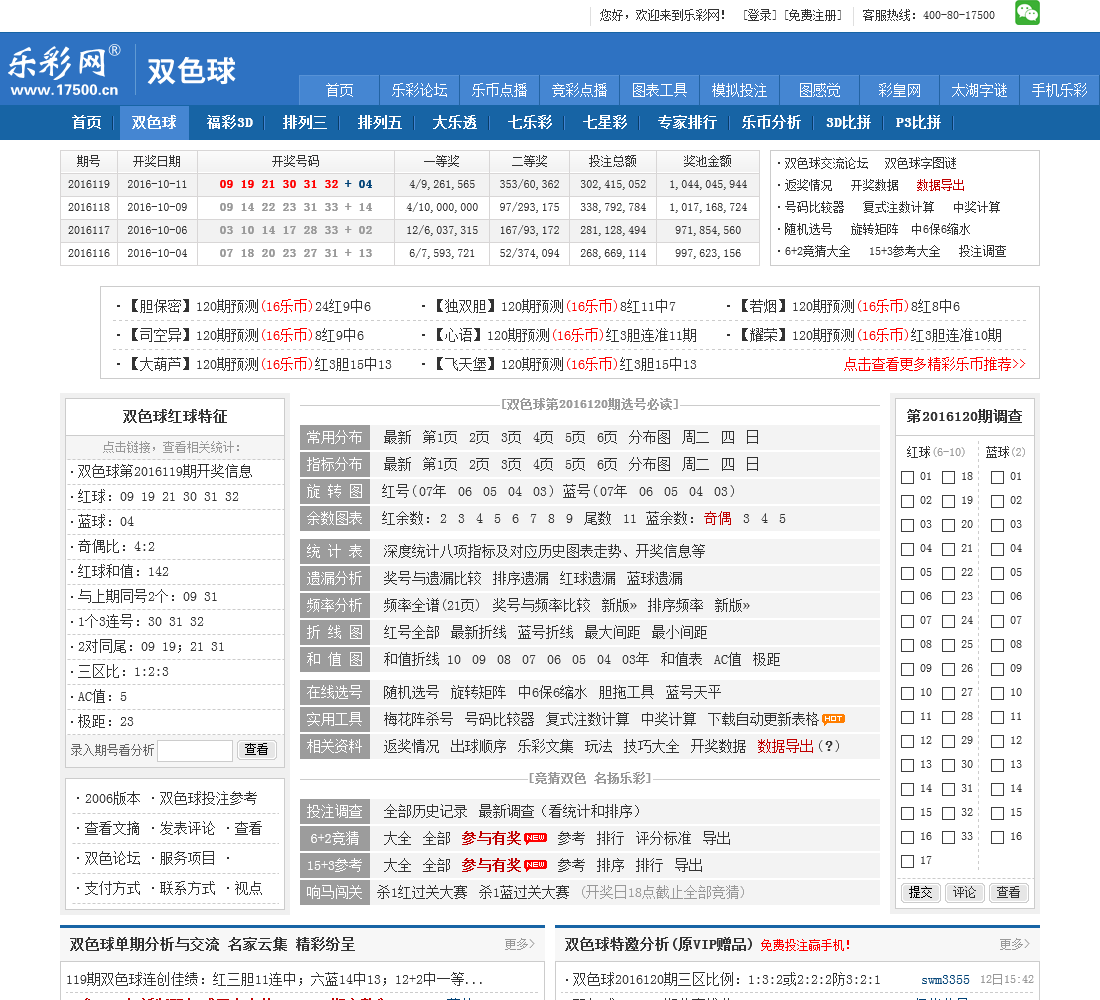Click 和值表 link in 和值图 row
The height and width of the screenshot is (1000, 1100).
(x=680, y=660)
